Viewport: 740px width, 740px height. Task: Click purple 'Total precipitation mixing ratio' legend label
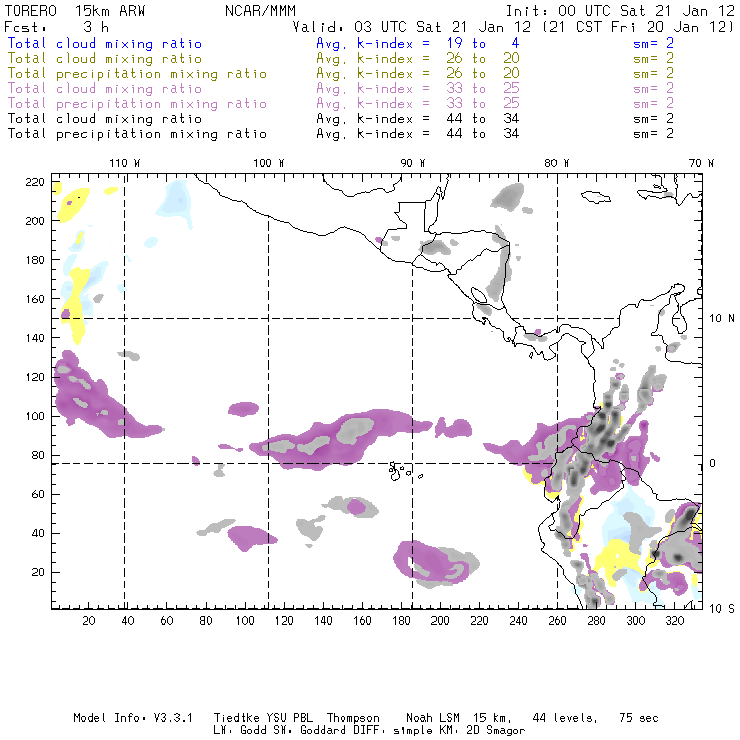(x=137, y=104)
